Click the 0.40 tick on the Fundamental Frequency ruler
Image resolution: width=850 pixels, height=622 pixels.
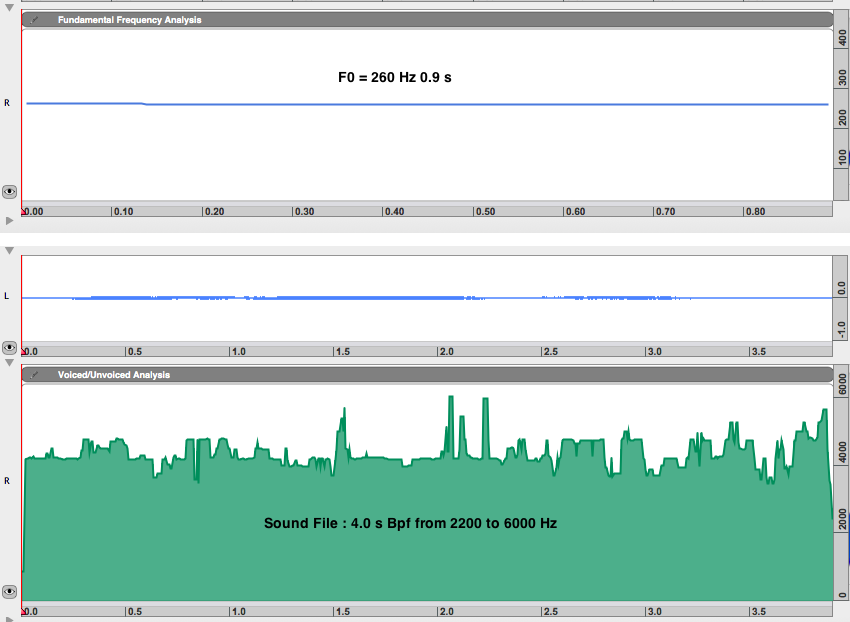(x=394, y=211)
